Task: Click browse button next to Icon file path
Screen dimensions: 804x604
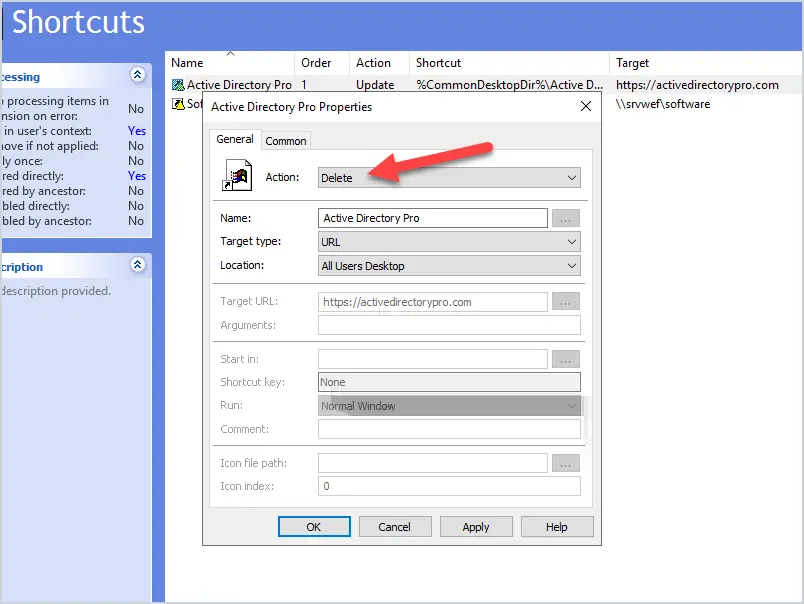Action: 566,464
